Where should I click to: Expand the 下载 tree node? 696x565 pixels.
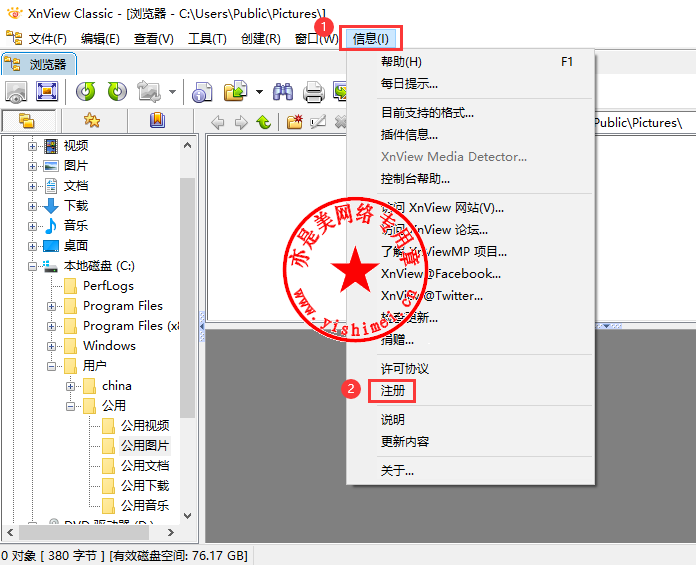tap(32, 206)
